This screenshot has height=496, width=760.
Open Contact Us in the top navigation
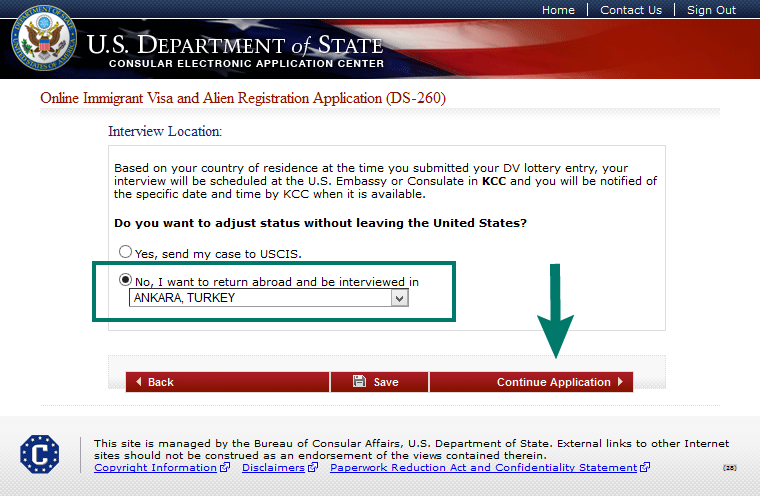coord(631,10)
